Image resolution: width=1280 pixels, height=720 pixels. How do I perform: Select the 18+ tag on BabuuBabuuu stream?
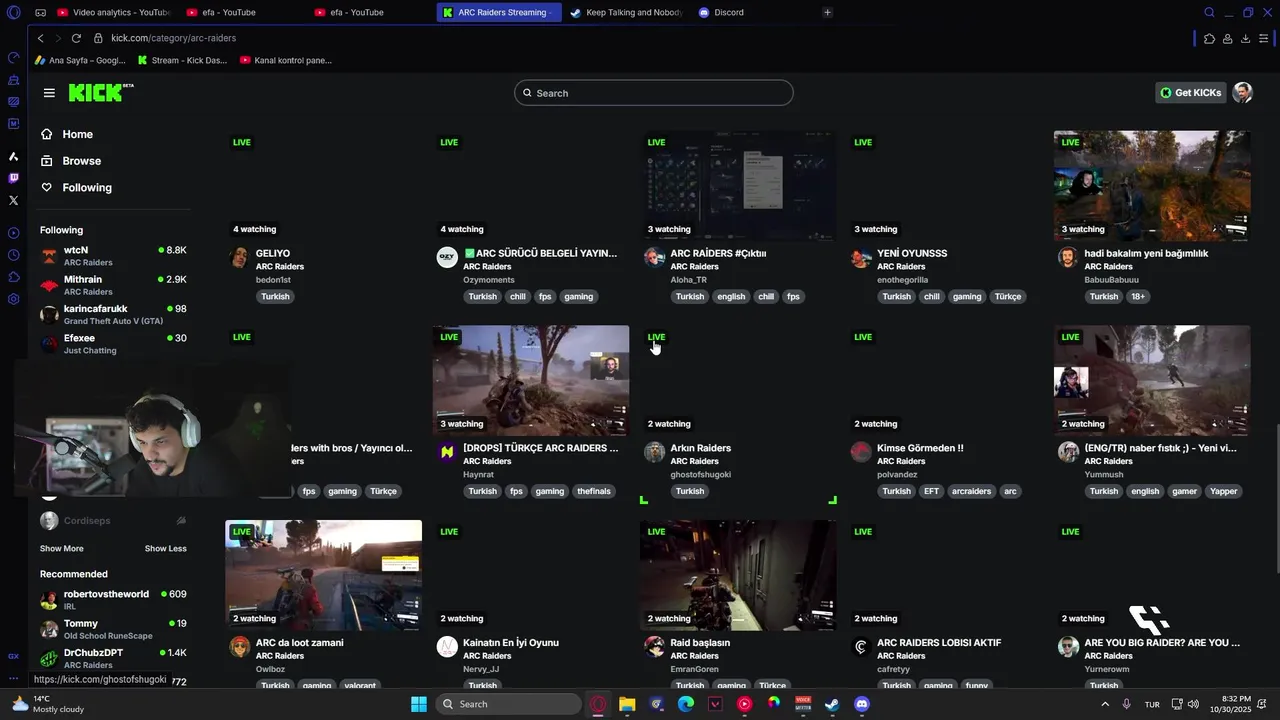[x=1138, y=297]
